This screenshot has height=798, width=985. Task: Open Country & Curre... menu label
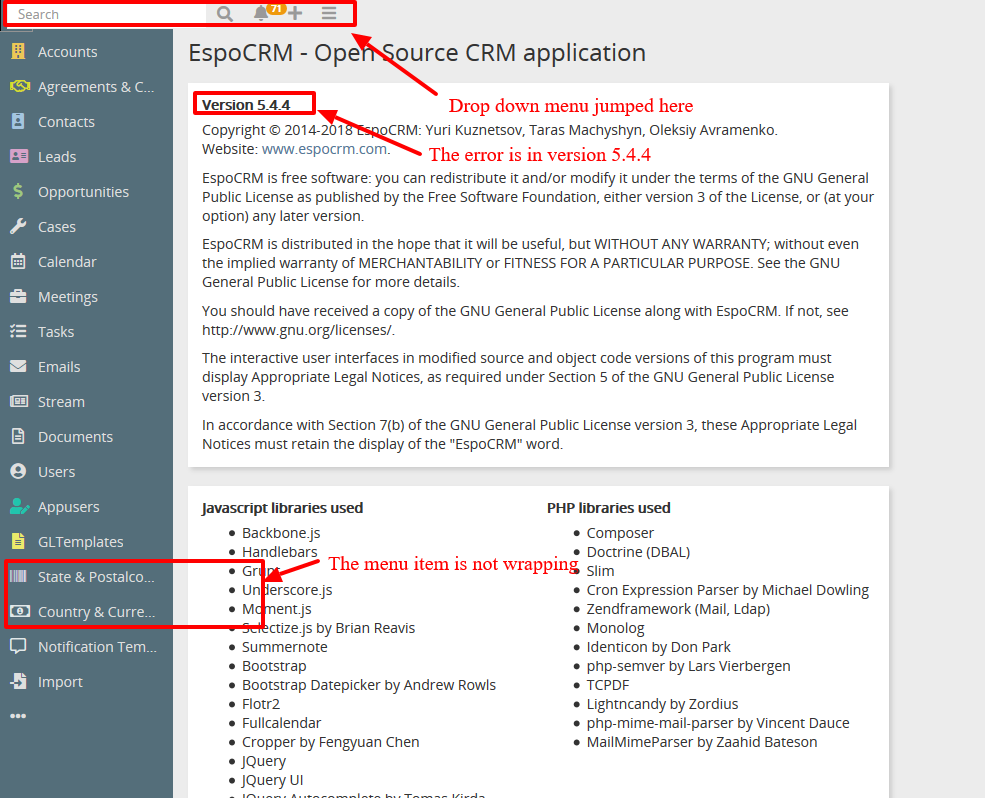[96, 612]
